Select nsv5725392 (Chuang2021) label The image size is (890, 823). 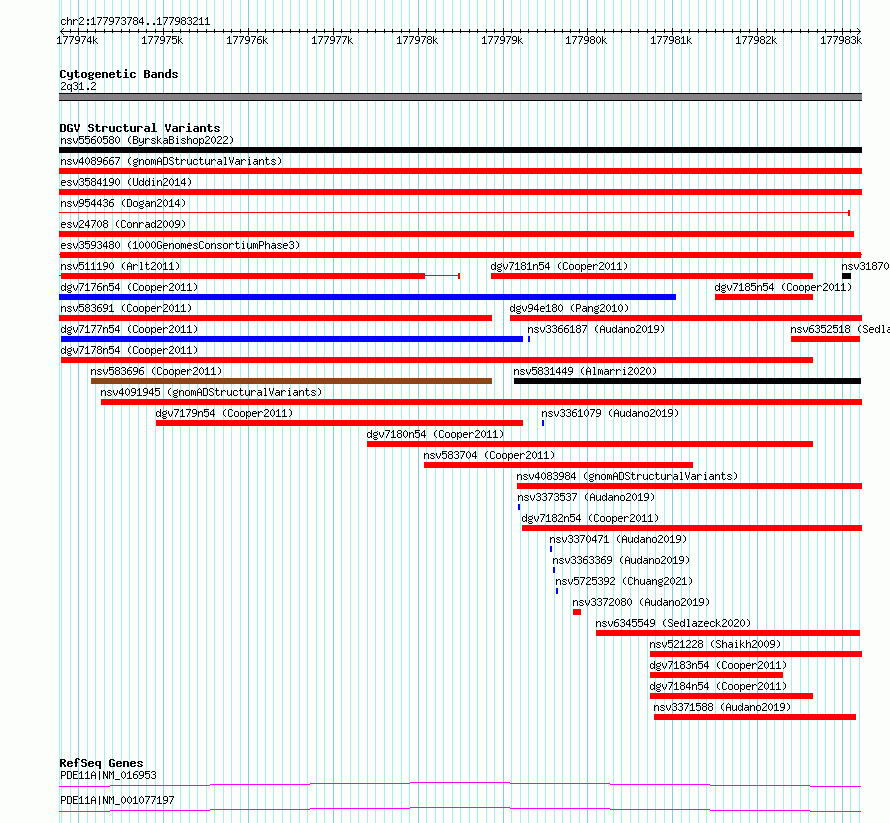pos(624,581)
